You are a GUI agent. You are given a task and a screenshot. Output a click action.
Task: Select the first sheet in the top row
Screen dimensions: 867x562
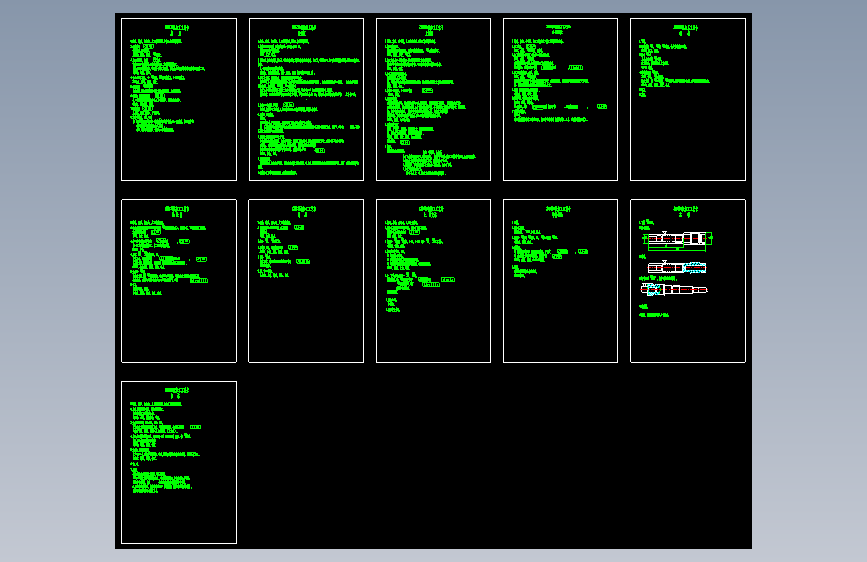point(179,100)
